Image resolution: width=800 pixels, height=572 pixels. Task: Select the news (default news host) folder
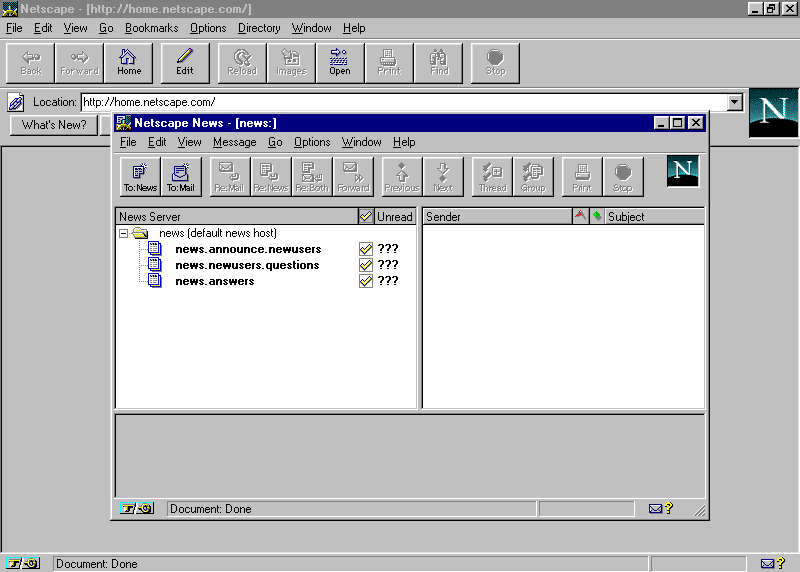point(218,233)
